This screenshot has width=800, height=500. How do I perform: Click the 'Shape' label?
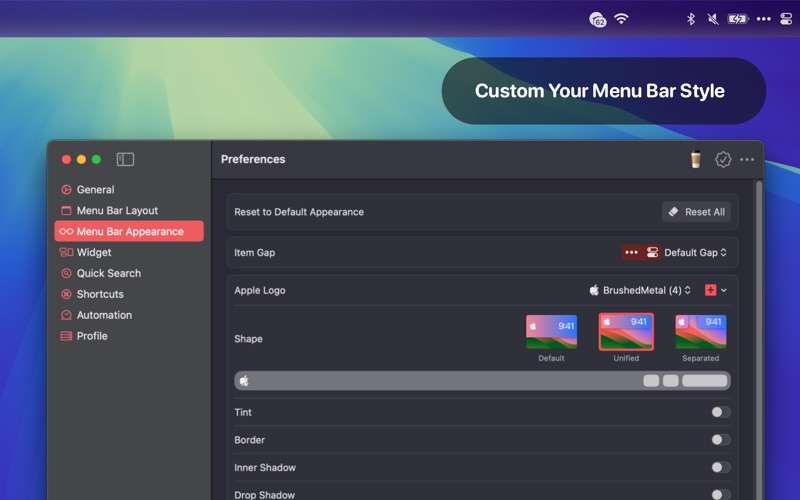coord(248,339)
